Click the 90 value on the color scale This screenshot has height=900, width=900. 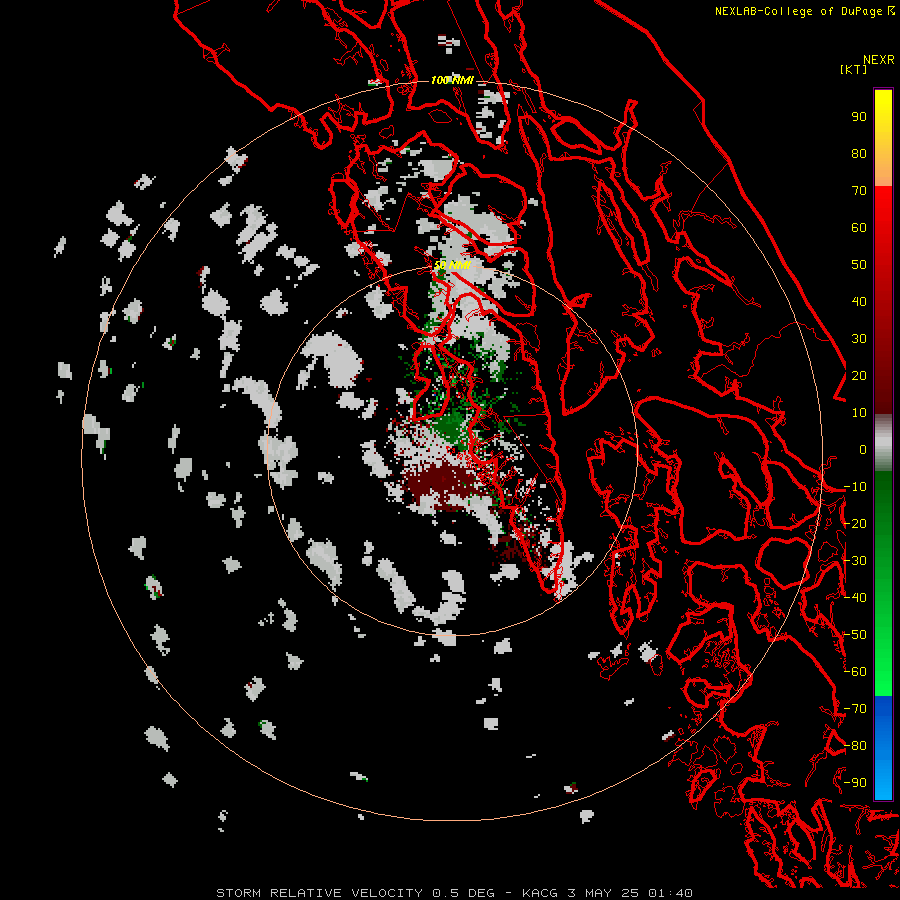tap(859, 117)
